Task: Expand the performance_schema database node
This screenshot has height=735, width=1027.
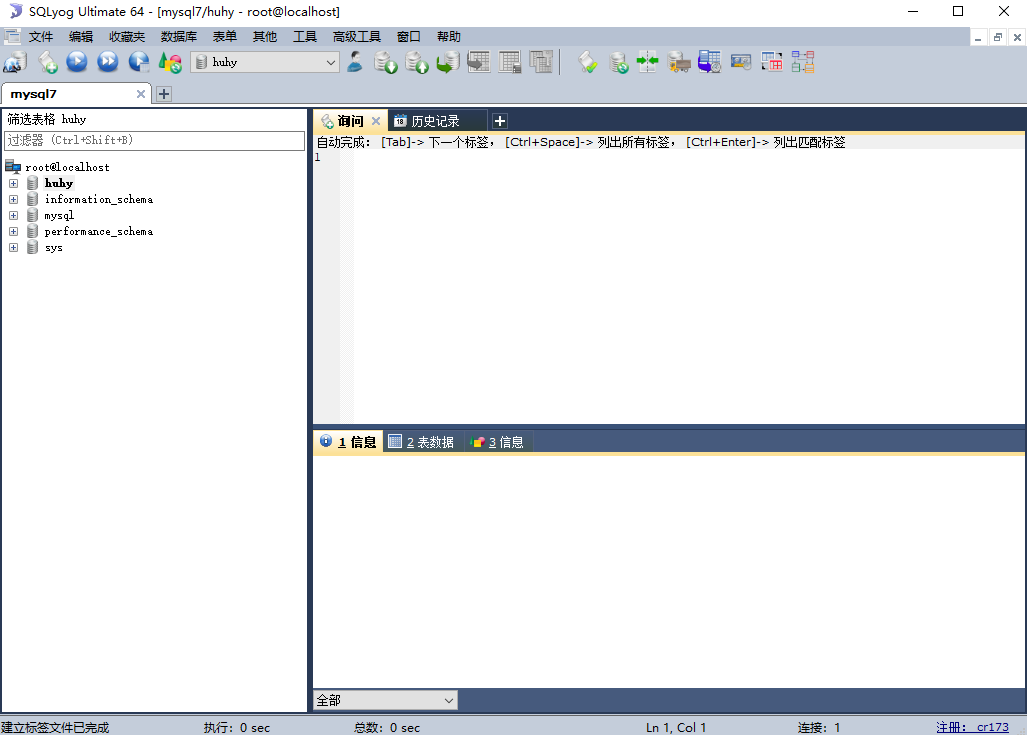Action: [x=13, y=231]
